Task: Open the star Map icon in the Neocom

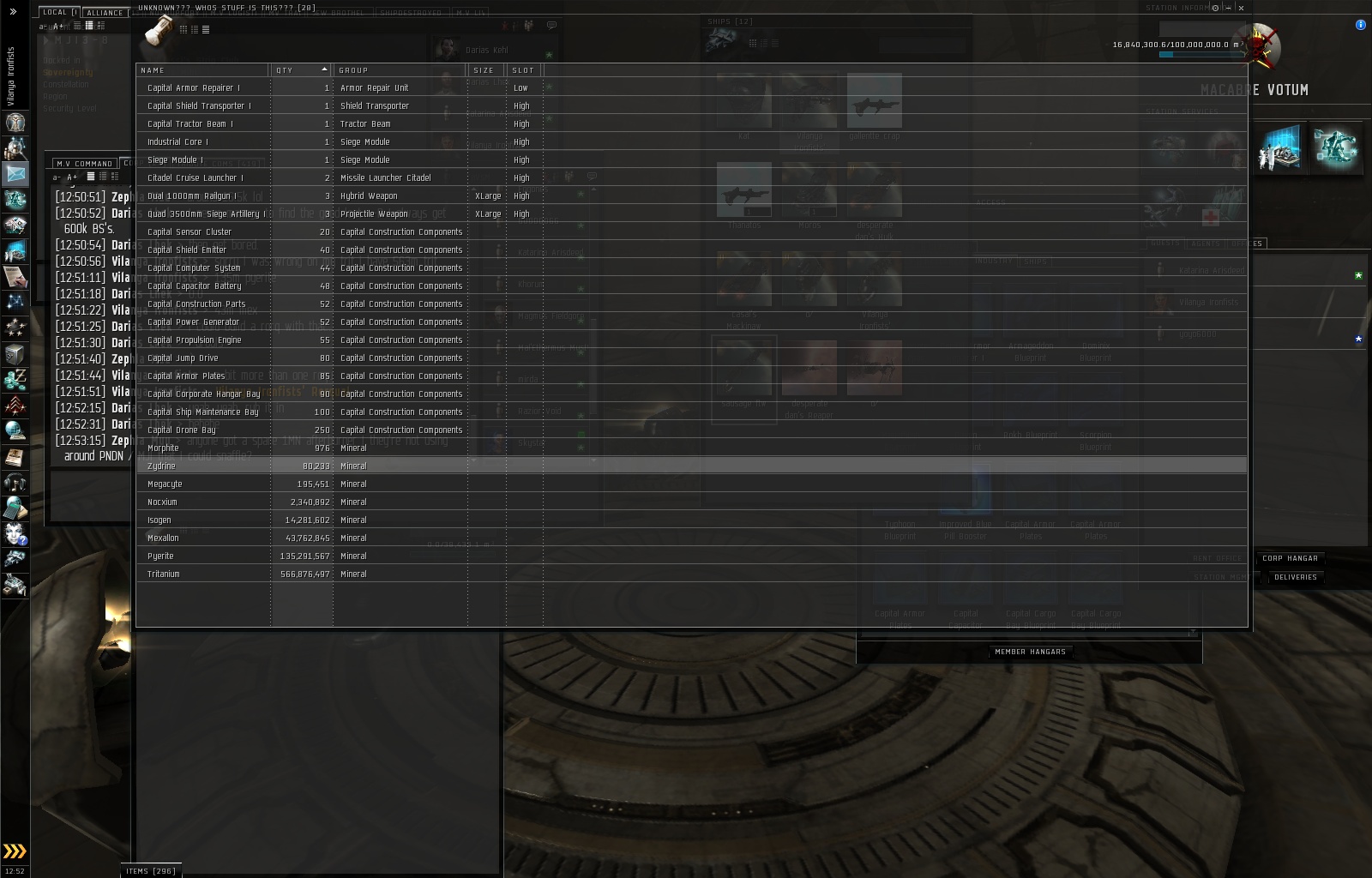Action: click(15, 303)
